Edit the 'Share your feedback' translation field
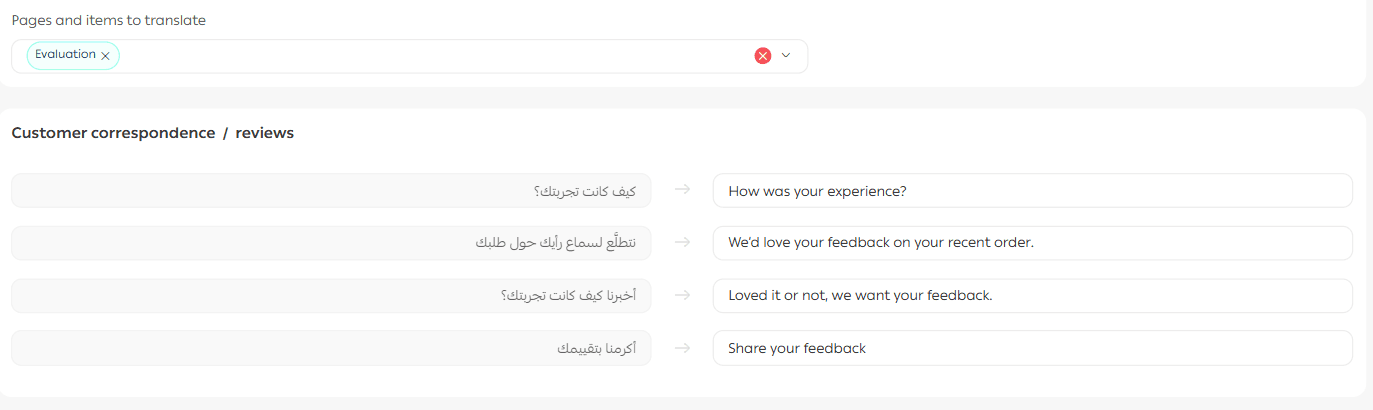 click(1032, 348)
